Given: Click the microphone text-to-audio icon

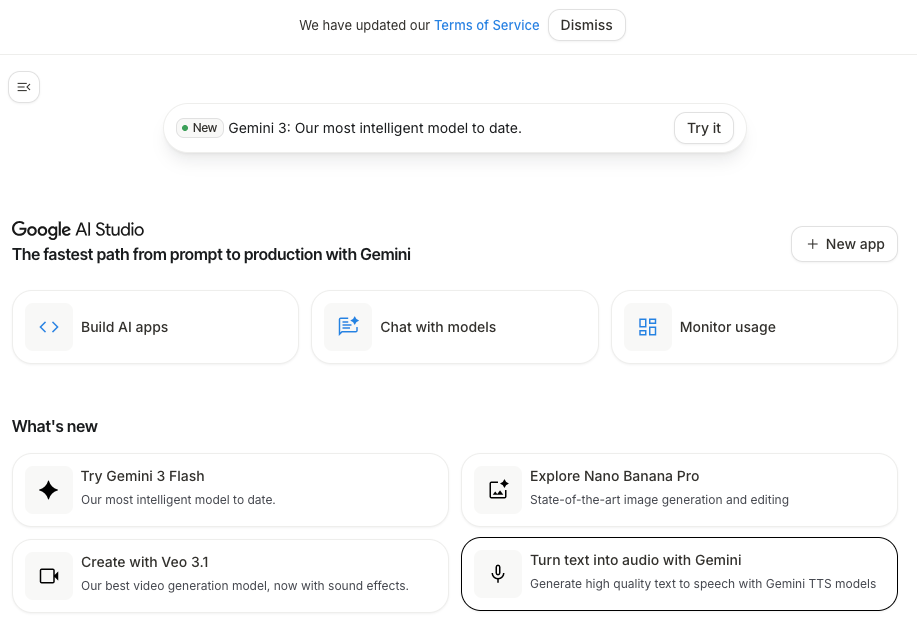Looking at the screenshot, I should pos(498,574).
